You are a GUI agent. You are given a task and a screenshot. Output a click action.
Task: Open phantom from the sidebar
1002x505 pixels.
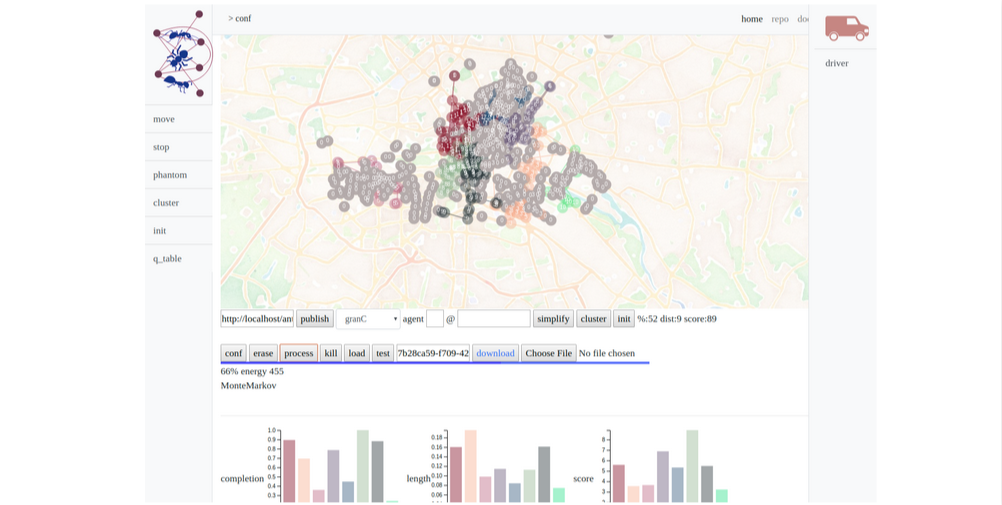170,175
